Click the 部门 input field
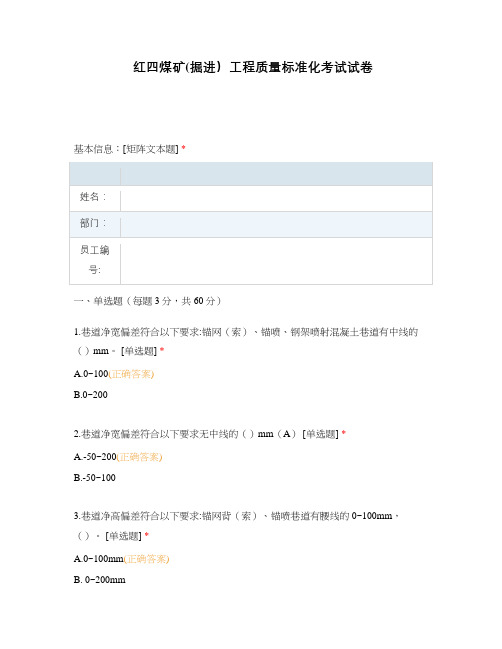Image resolution: width=502 pixels, height=649 pixels. pos(276,225)
